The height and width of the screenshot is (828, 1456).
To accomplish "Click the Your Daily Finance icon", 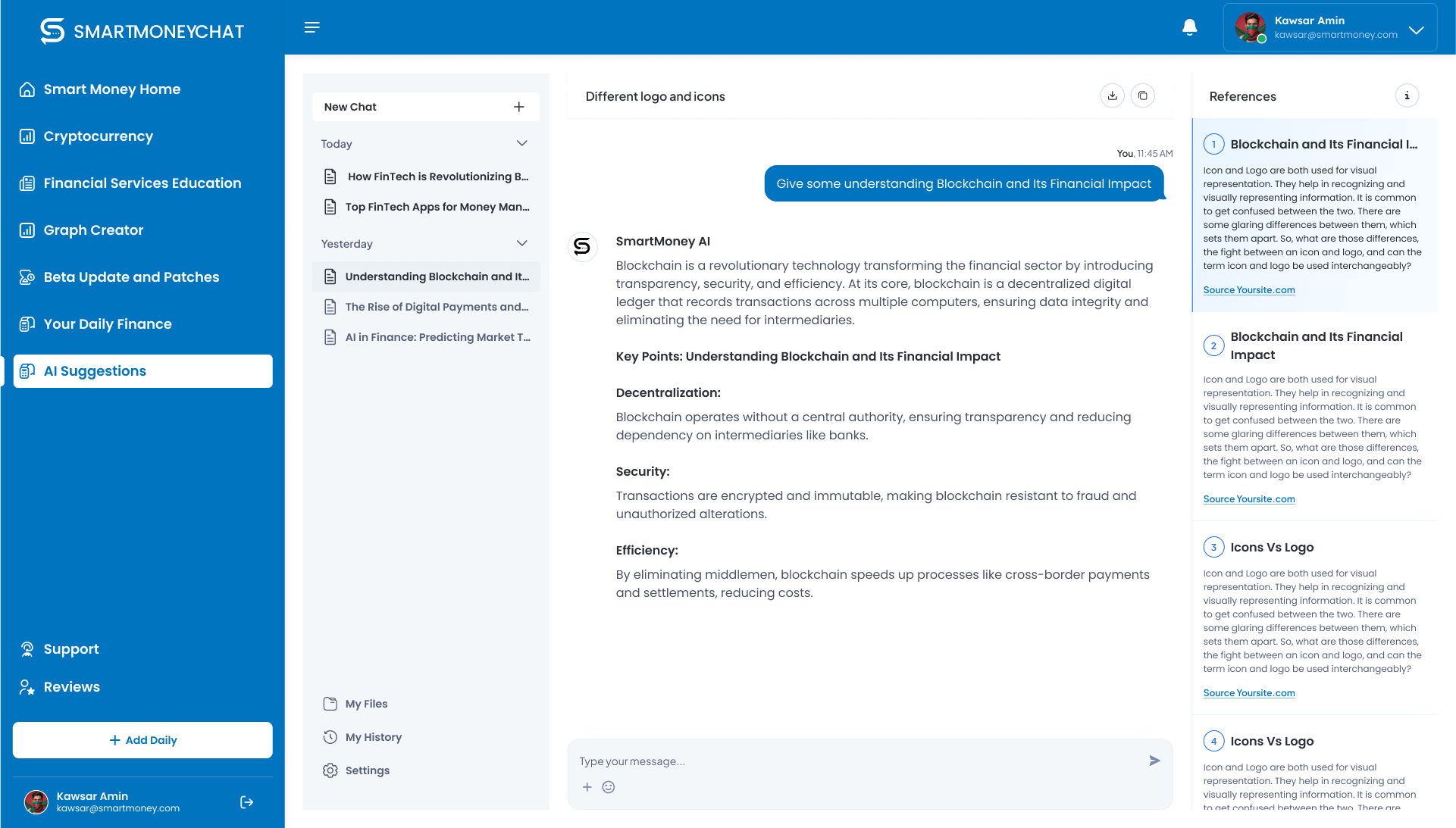I will 27,324.
